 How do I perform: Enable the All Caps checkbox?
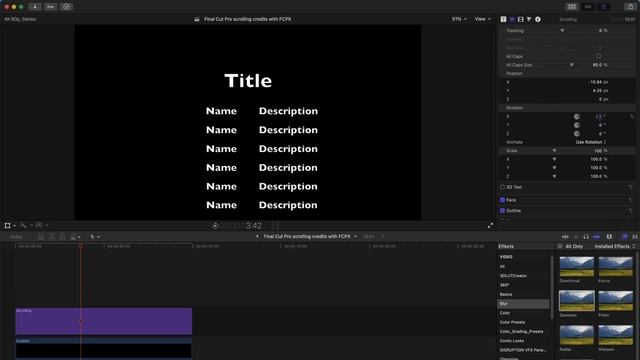point(598,56)
